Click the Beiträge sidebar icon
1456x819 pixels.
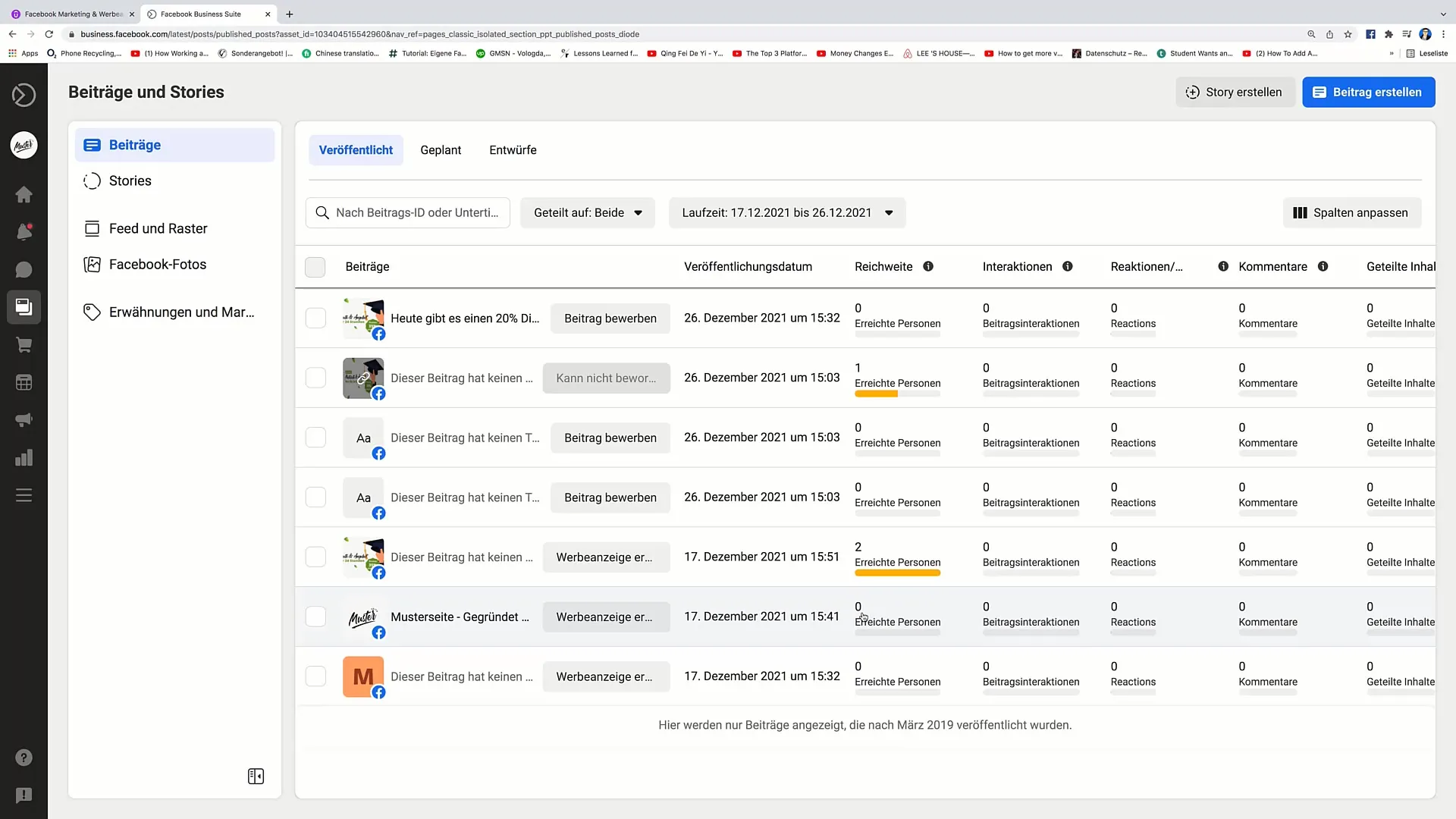tap(92, 145)
